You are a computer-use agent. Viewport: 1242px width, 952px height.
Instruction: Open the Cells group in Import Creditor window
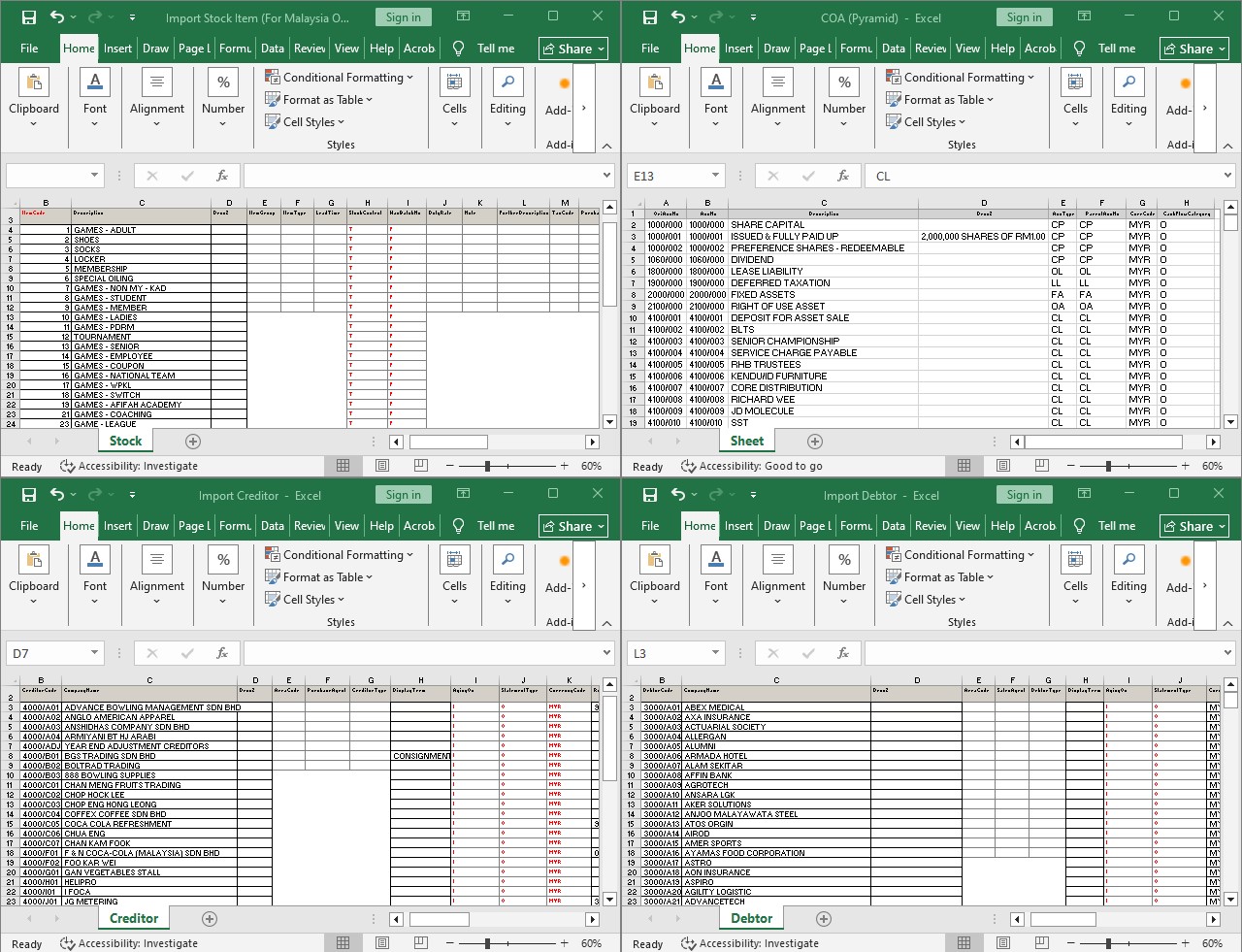point(454,574)
